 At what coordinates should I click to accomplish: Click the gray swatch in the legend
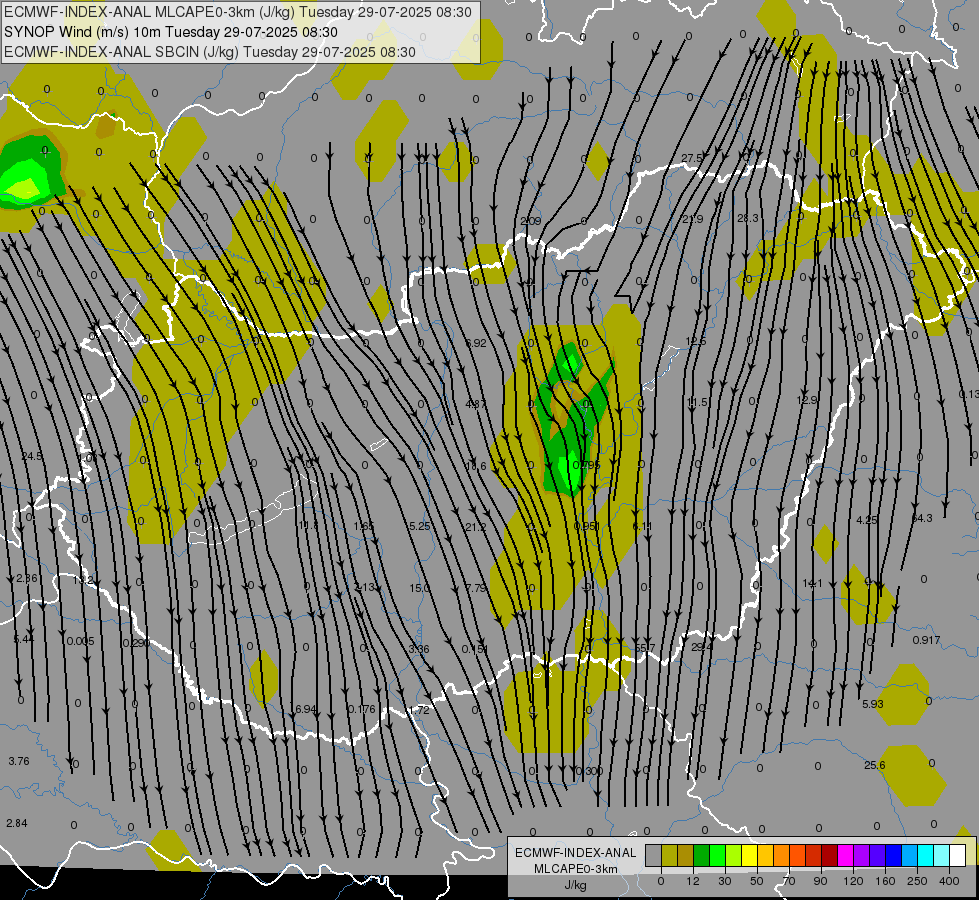(653, 856)
